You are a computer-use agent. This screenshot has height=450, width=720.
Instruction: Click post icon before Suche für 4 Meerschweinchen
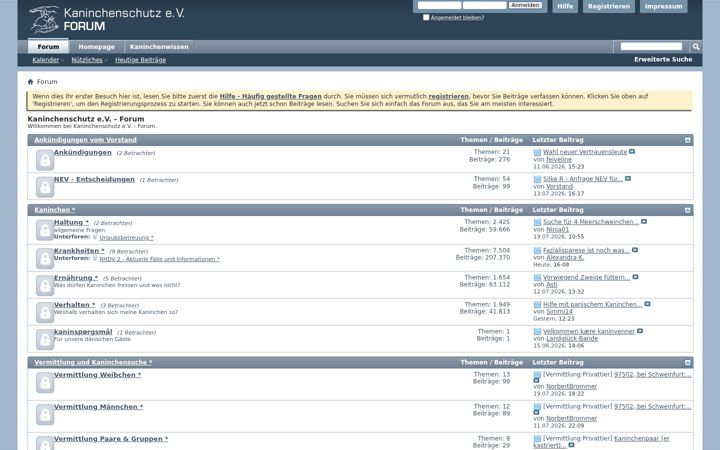click(x=537, y=222)
